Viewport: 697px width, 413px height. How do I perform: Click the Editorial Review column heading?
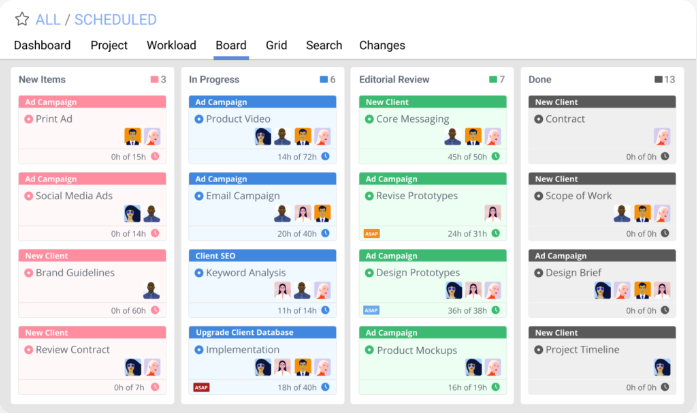pos(394,80)
